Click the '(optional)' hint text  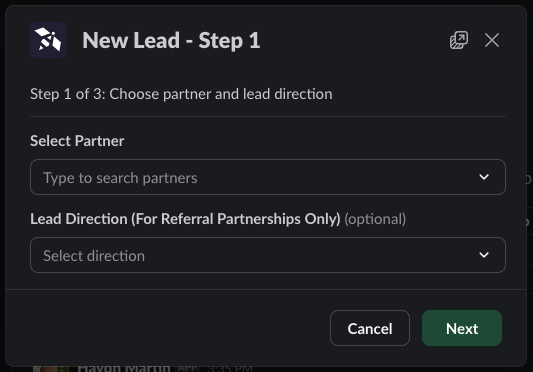point(375,219)
